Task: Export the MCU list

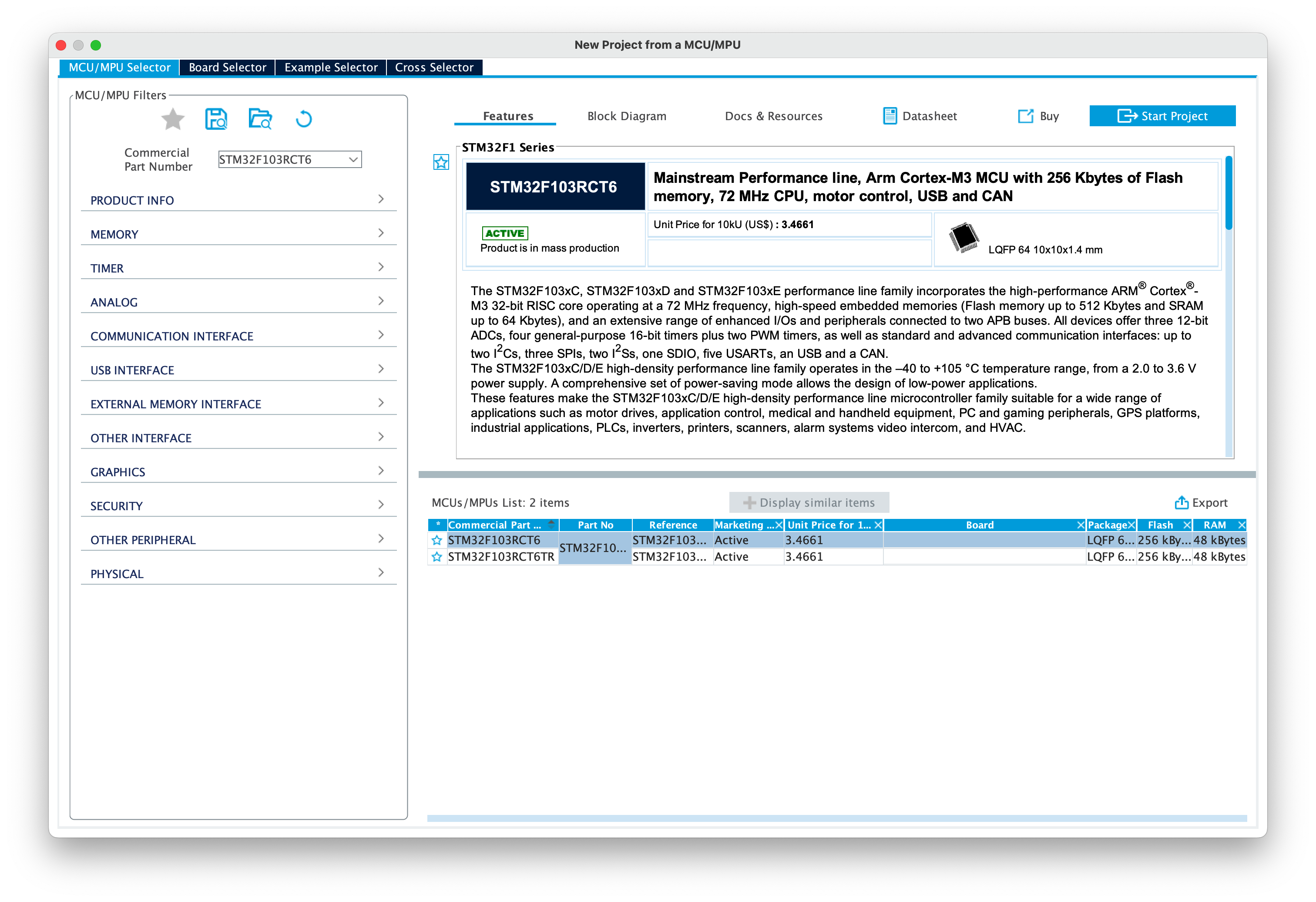Action: [x=1201, y=502]
